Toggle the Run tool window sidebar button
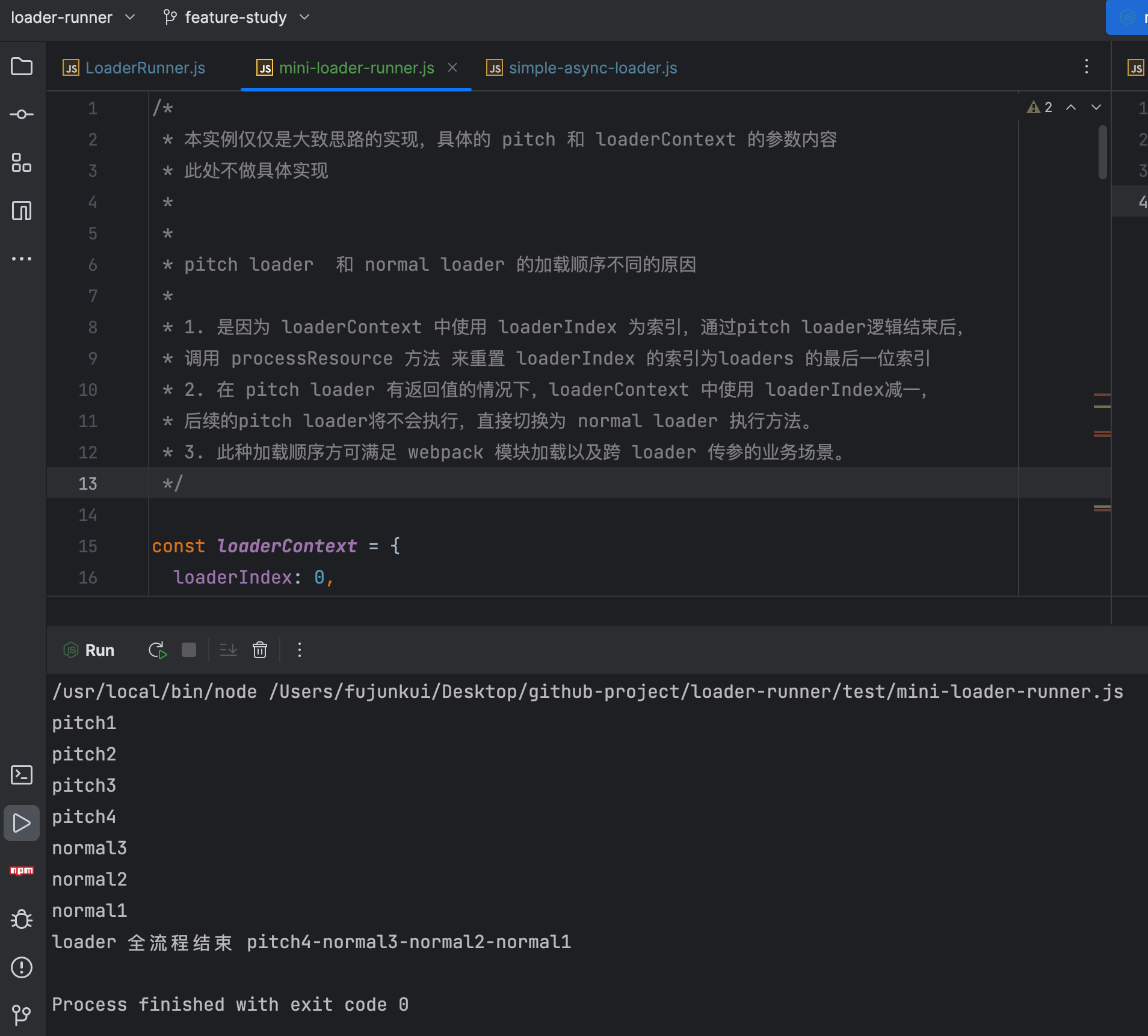 [22, 823]
